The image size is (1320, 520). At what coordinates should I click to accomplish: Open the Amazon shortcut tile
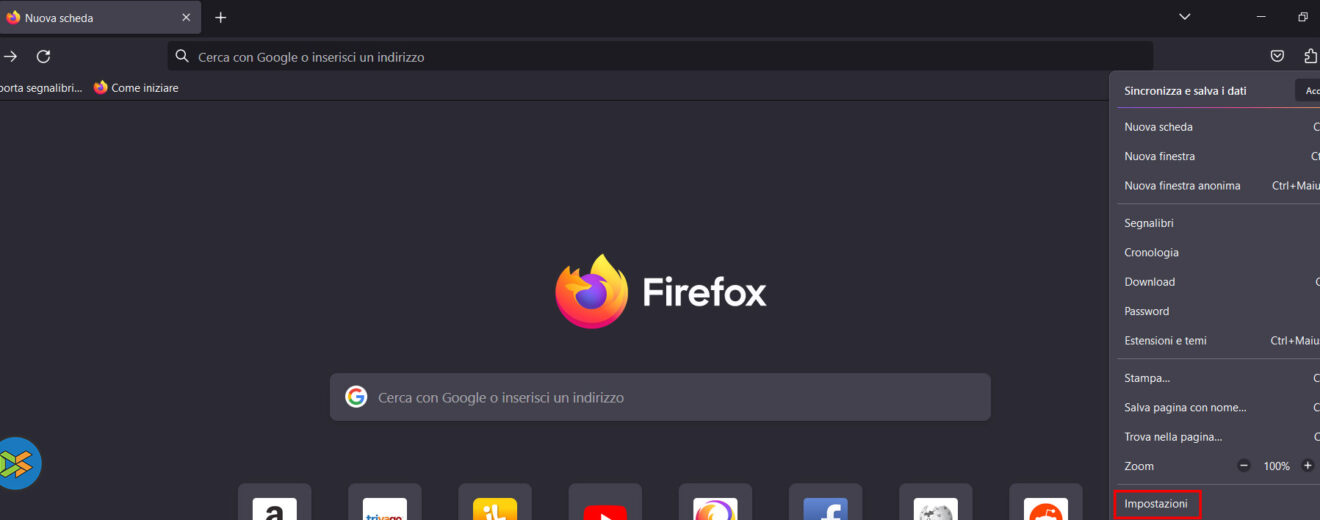(x=275, y=502)
